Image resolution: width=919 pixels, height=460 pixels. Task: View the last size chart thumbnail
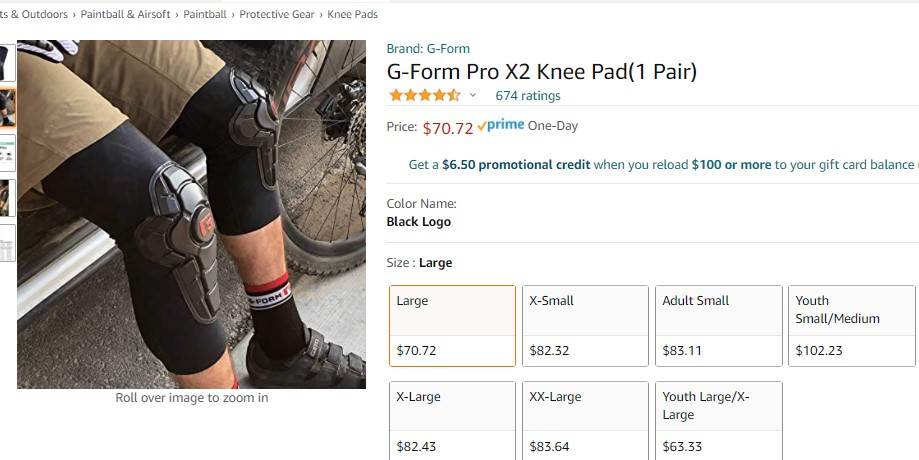coord(7,243)
